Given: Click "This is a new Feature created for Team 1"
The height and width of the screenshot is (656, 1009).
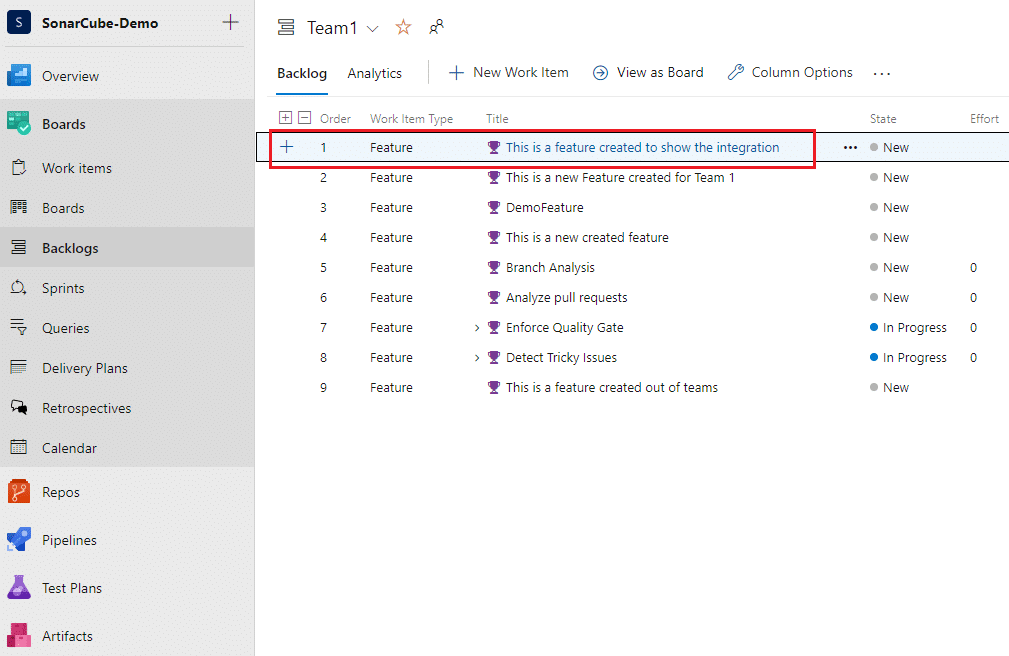Looking at the screenshot, I should click(620, 178).
